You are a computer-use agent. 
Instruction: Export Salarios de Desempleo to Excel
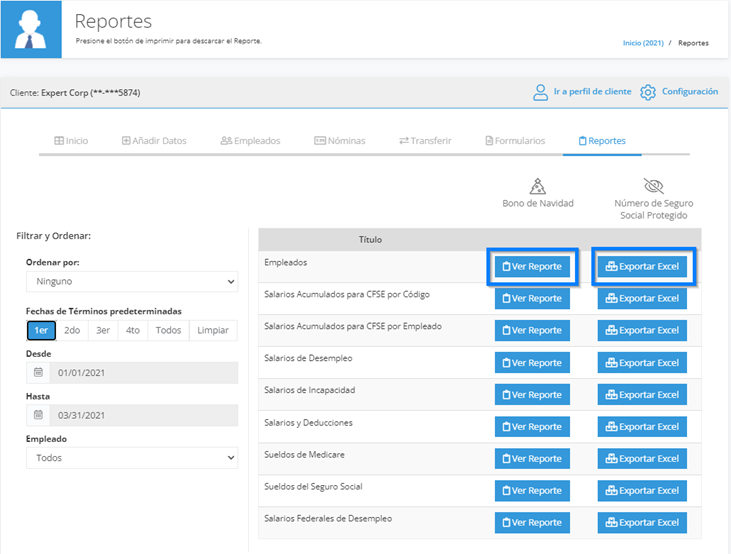642,363
